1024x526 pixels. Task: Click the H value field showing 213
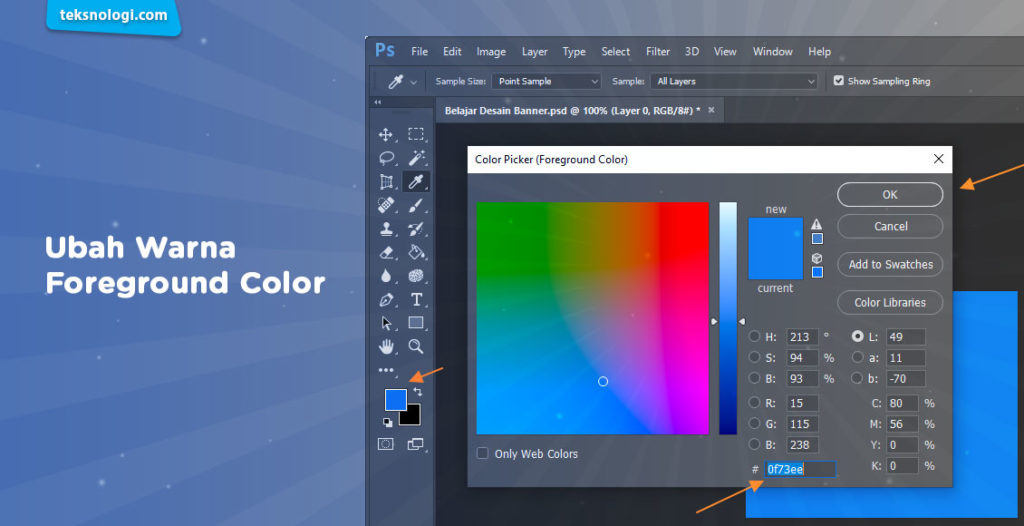pyautogui.click(x=803, y=337)
